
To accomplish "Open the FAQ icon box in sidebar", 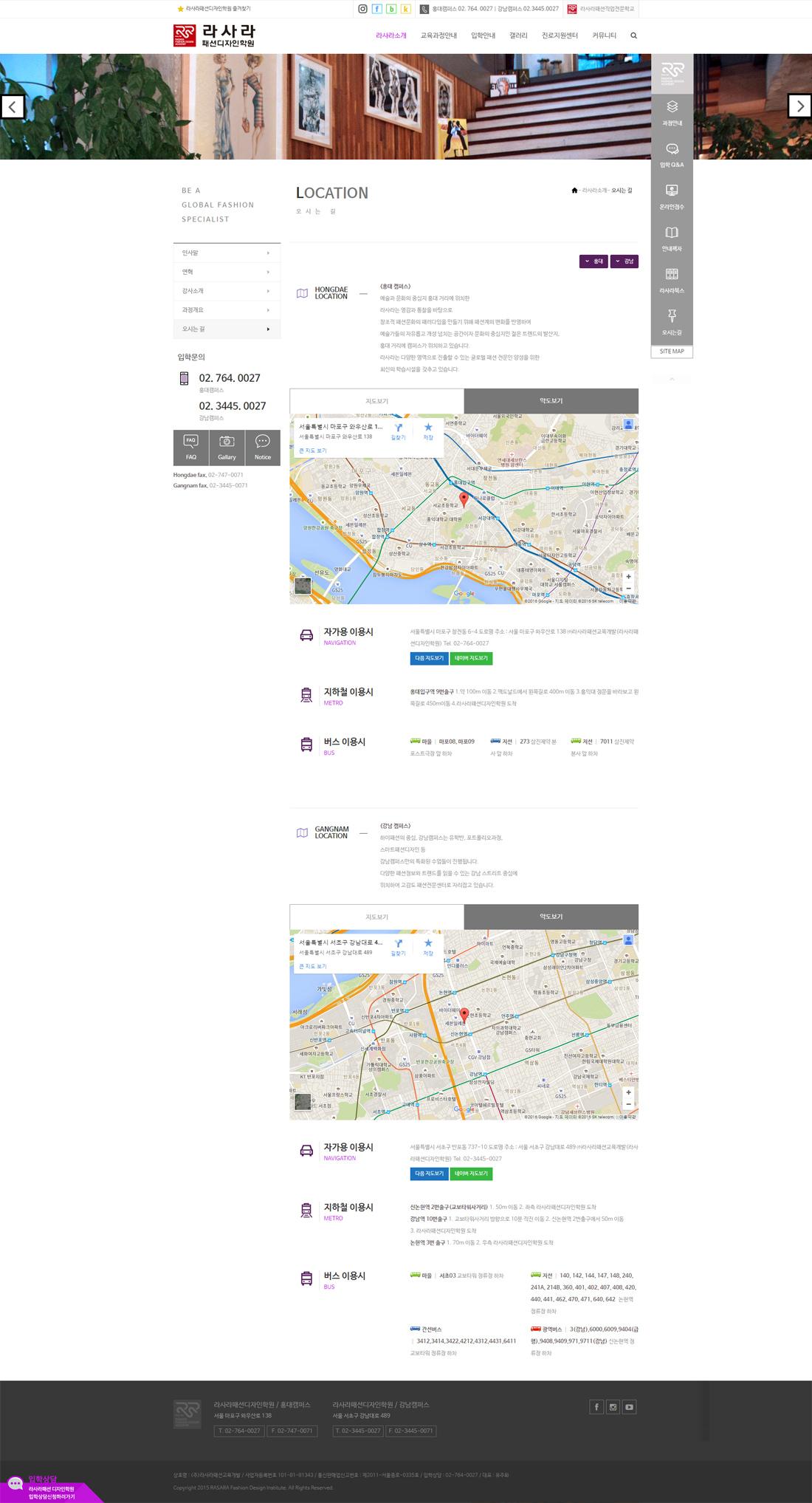I will 191,448.
